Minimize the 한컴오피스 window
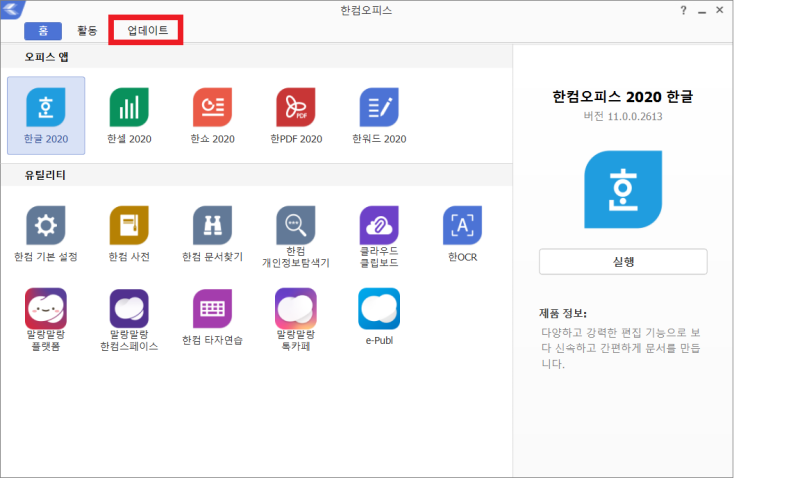 (702, 10)
